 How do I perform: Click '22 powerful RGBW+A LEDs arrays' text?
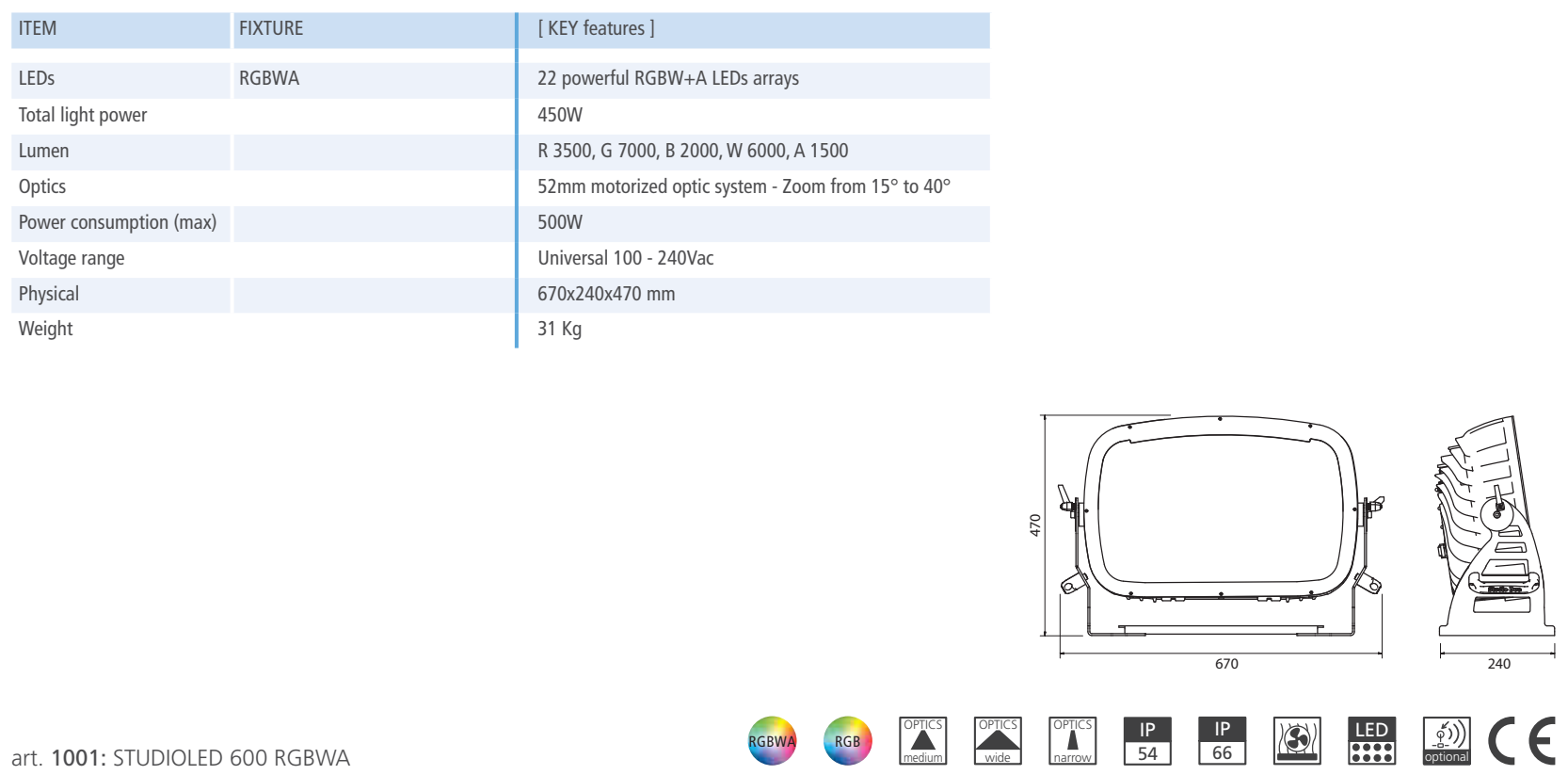pyautogui.click(x=668, y=78)
